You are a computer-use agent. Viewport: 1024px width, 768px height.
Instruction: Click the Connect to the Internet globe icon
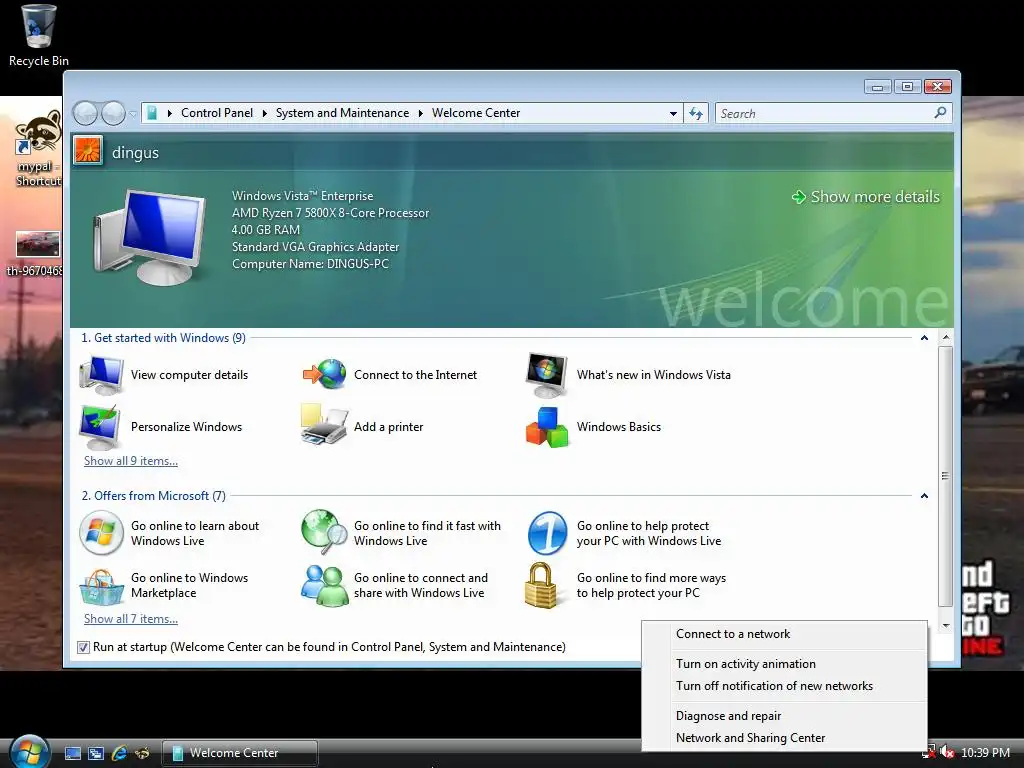point(325,375)
